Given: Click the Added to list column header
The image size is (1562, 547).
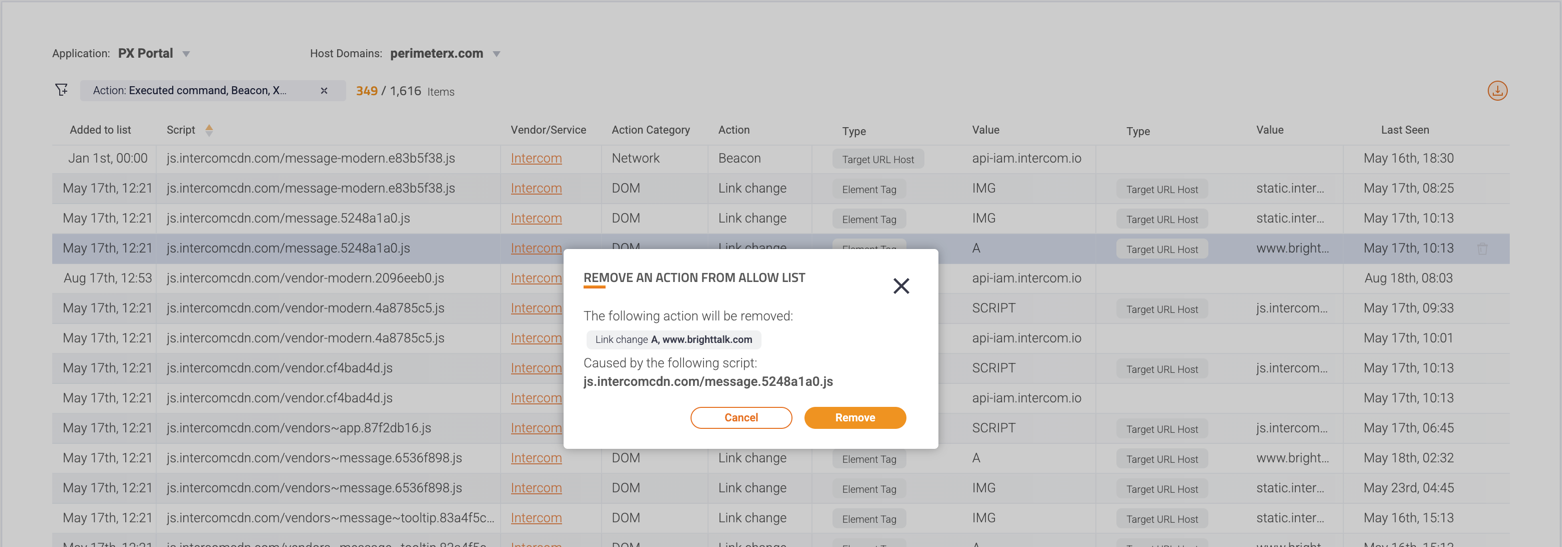Looking at the screenshot, I should tap(100, 130).
